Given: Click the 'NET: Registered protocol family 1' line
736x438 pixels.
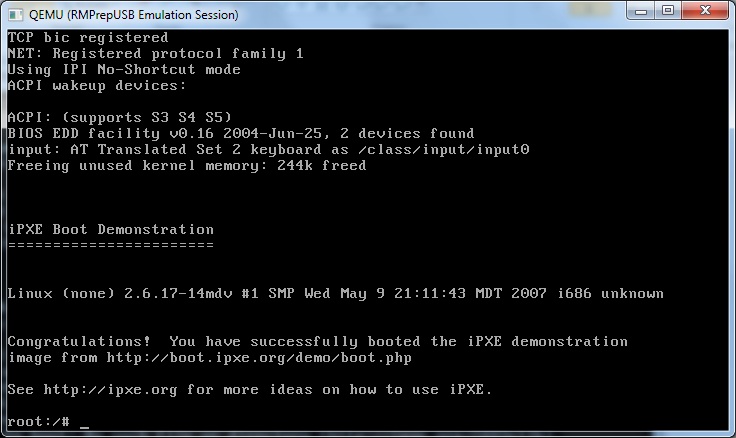Looking at the screenshot, I should 156,54.
